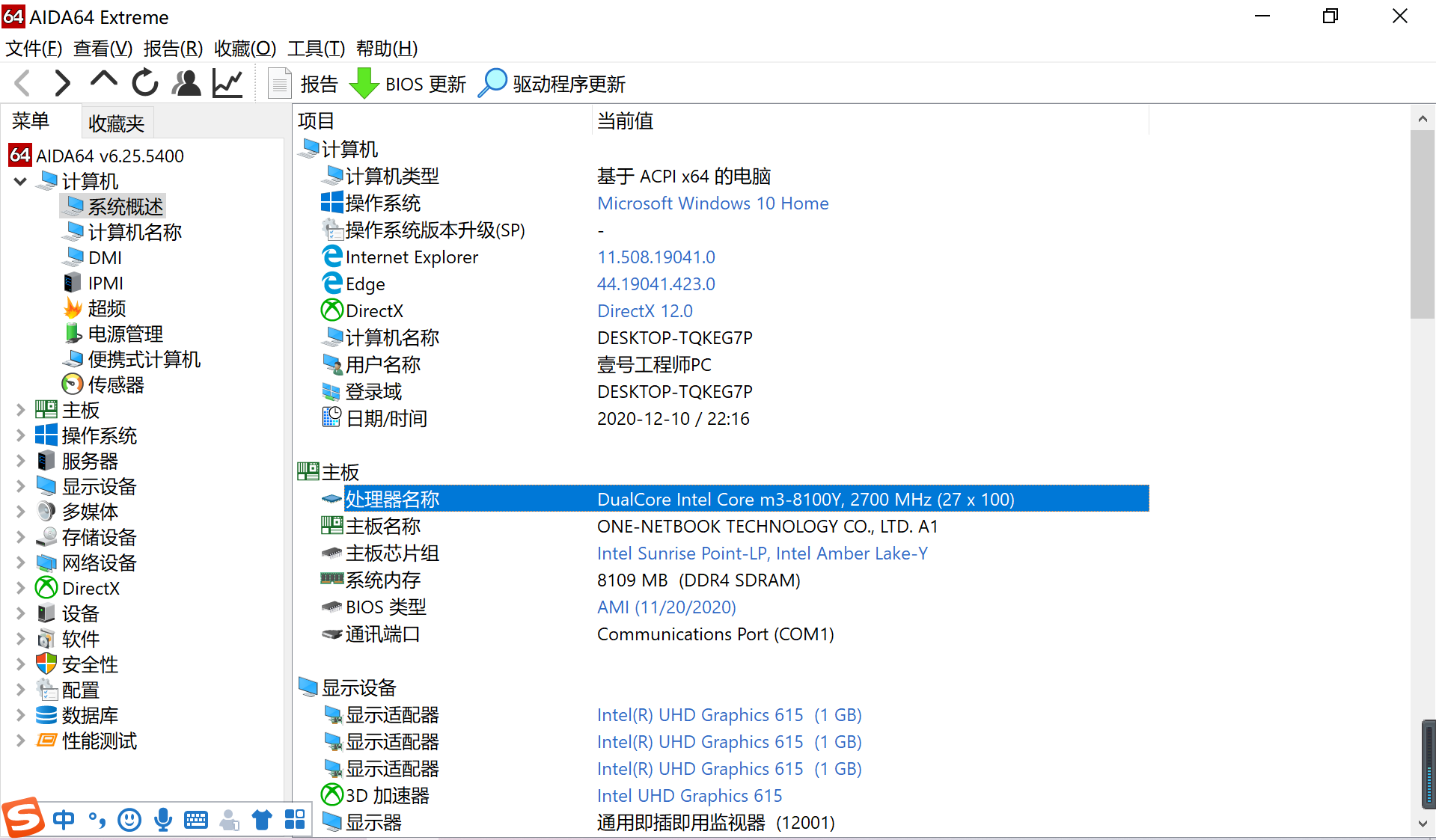
Task: Select the 系统内存 system memory row
Action: pyautogui.click(x=735, y=580)
